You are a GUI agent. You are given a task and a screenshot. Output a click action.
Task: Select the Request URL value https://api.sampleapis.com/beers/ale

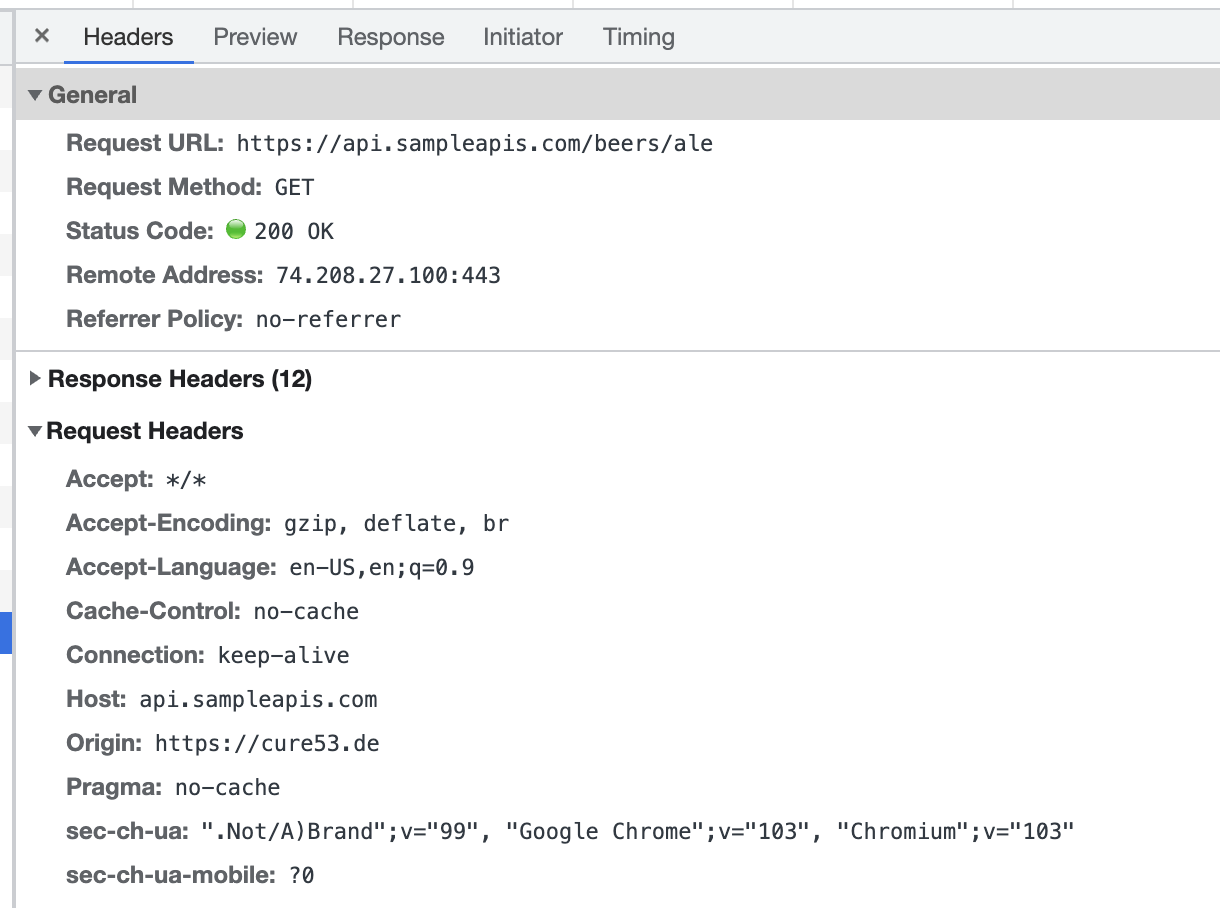pos(475,143)
